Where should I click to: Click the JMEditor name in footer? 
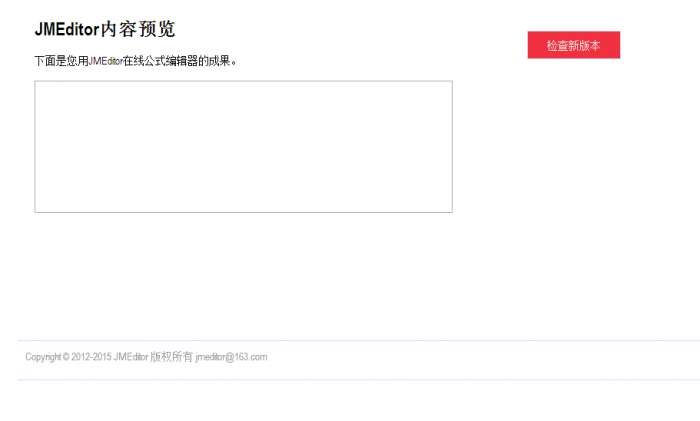tap(131, 357)
